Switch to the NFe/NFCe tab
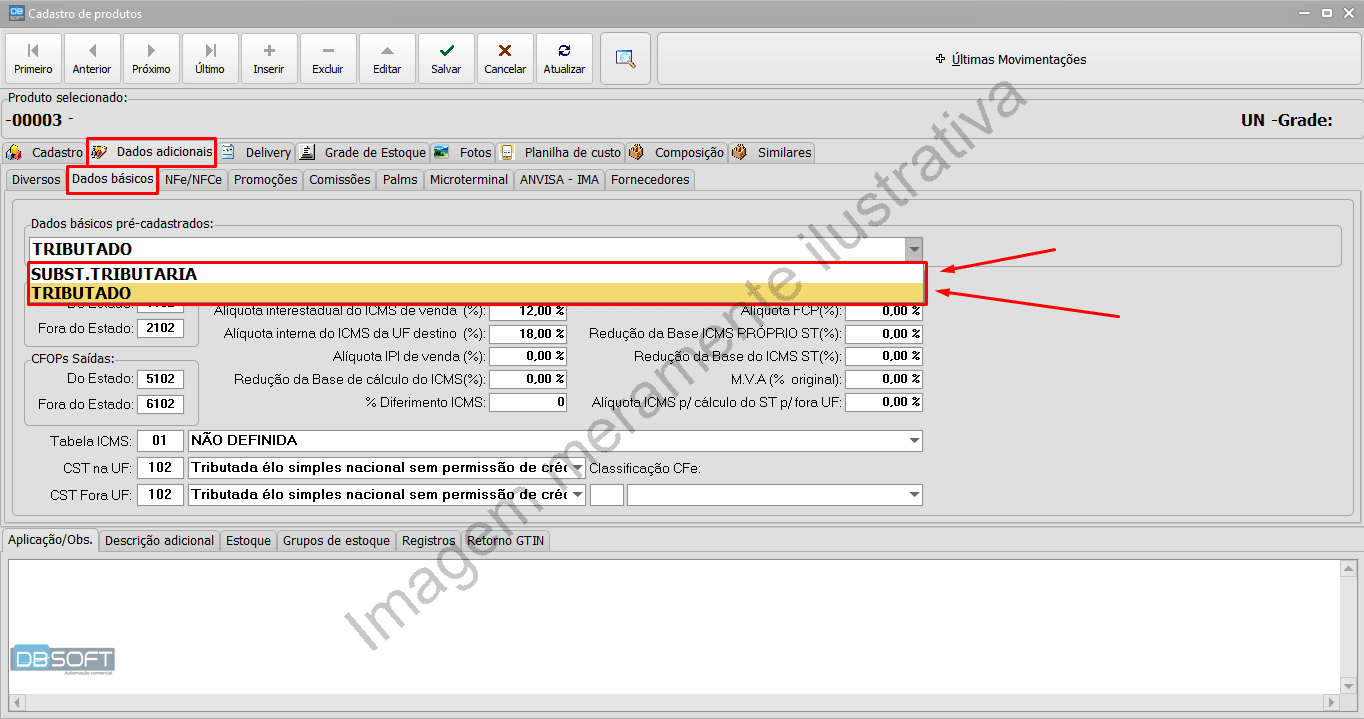This screenshot has width=1364, height=719. [193, 180]
